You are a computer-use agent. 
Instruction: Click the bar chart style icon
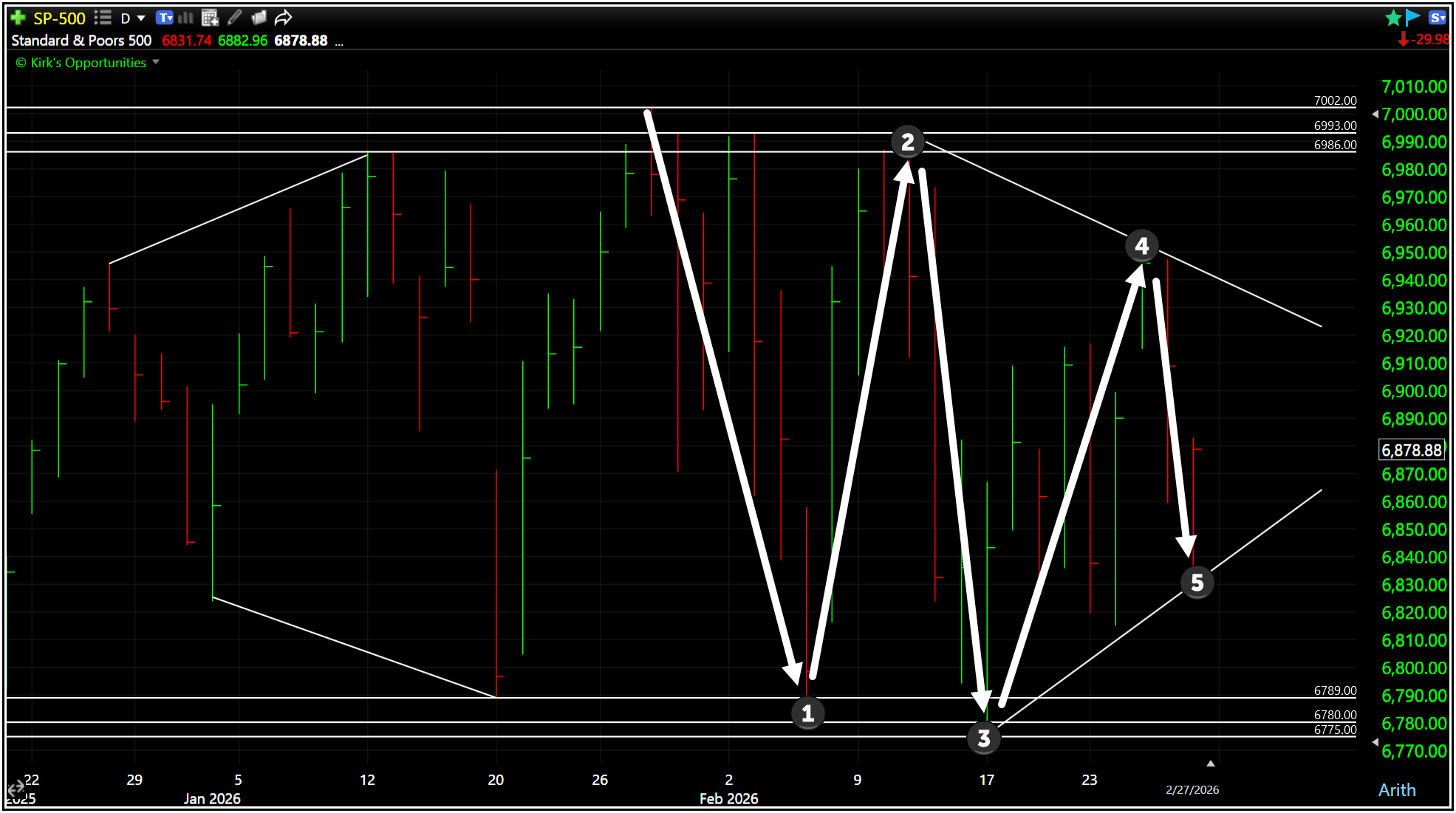point(185,18)
